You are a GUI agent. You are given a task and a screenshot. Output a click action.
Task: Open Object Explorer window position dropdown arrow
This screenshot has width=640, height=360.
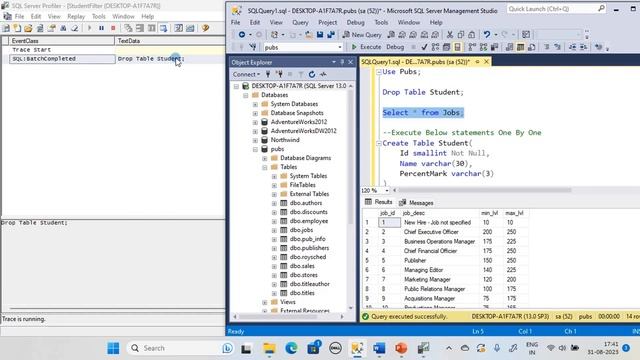pos(334,62)
